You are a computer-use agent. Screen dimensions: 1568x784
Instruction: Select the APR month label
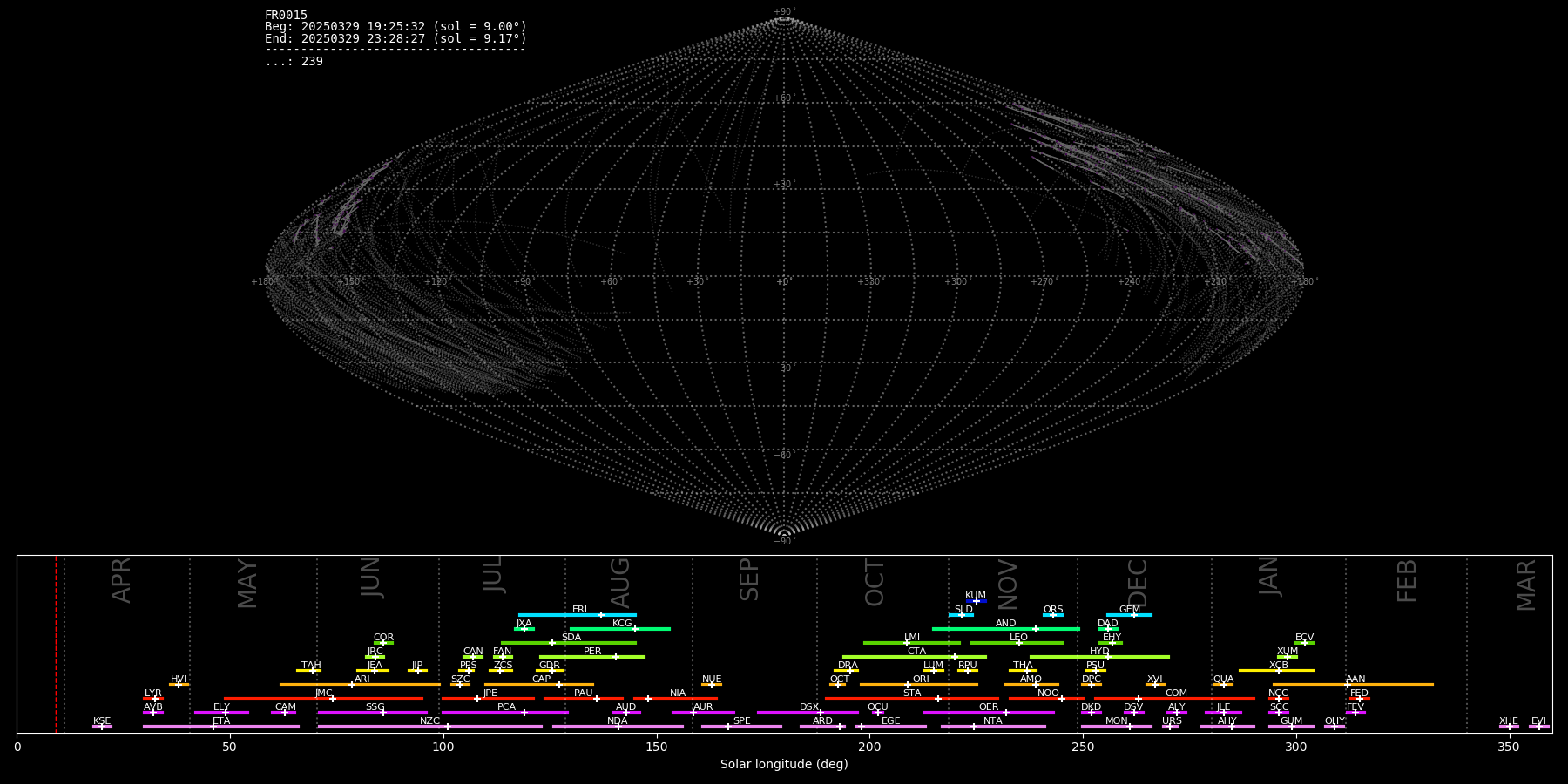point(122,580)
